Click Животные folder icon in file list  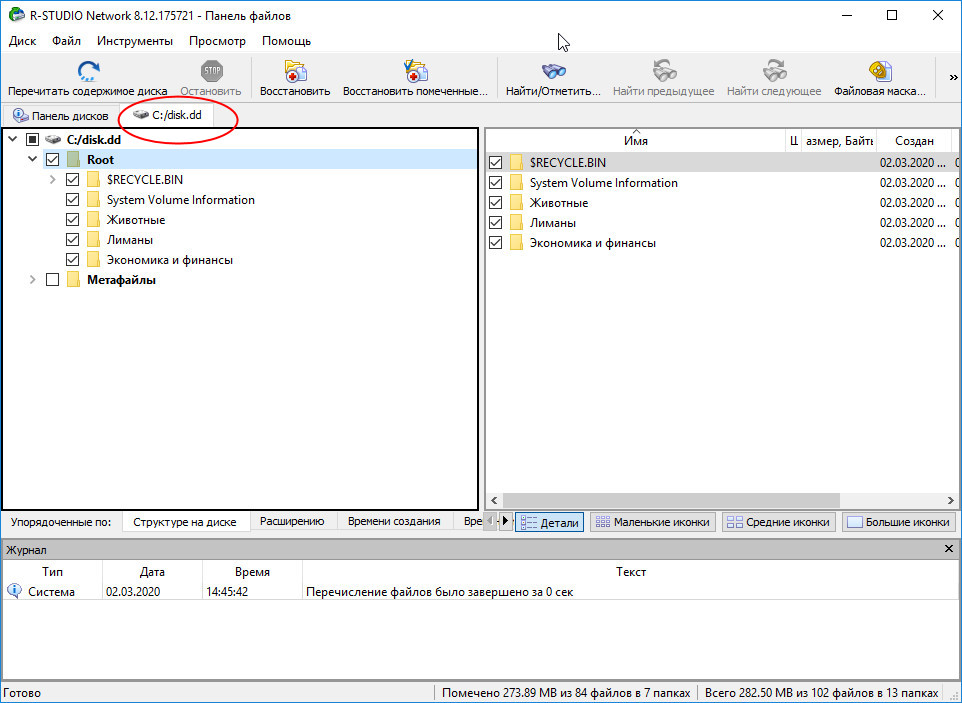pyautogui.click(x=517, y=203)
